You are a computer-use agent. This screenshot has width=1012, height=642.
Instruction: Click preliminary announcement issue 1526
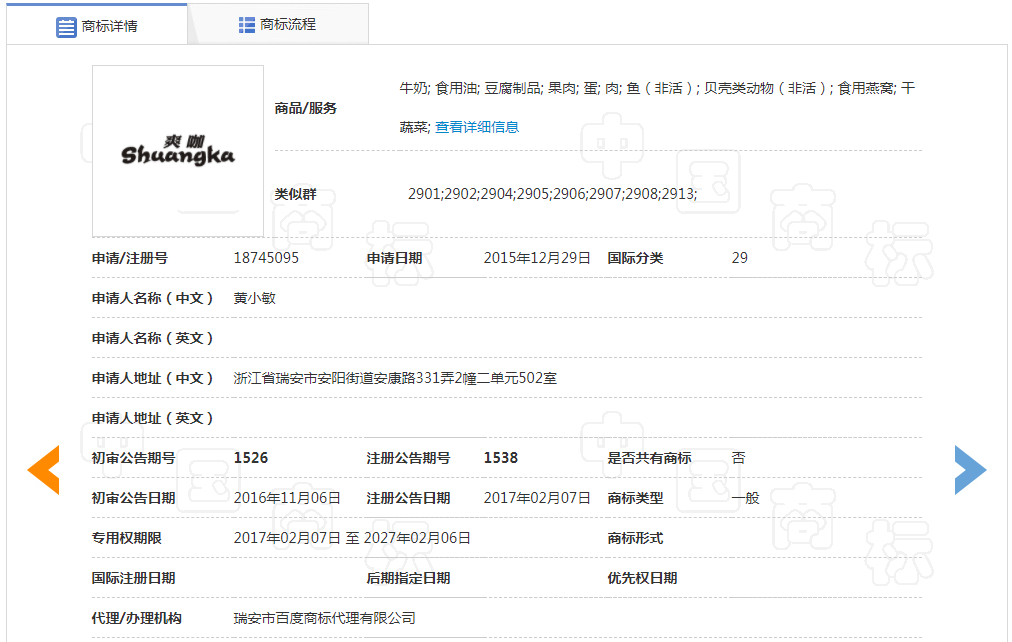[x=250, y=458]
